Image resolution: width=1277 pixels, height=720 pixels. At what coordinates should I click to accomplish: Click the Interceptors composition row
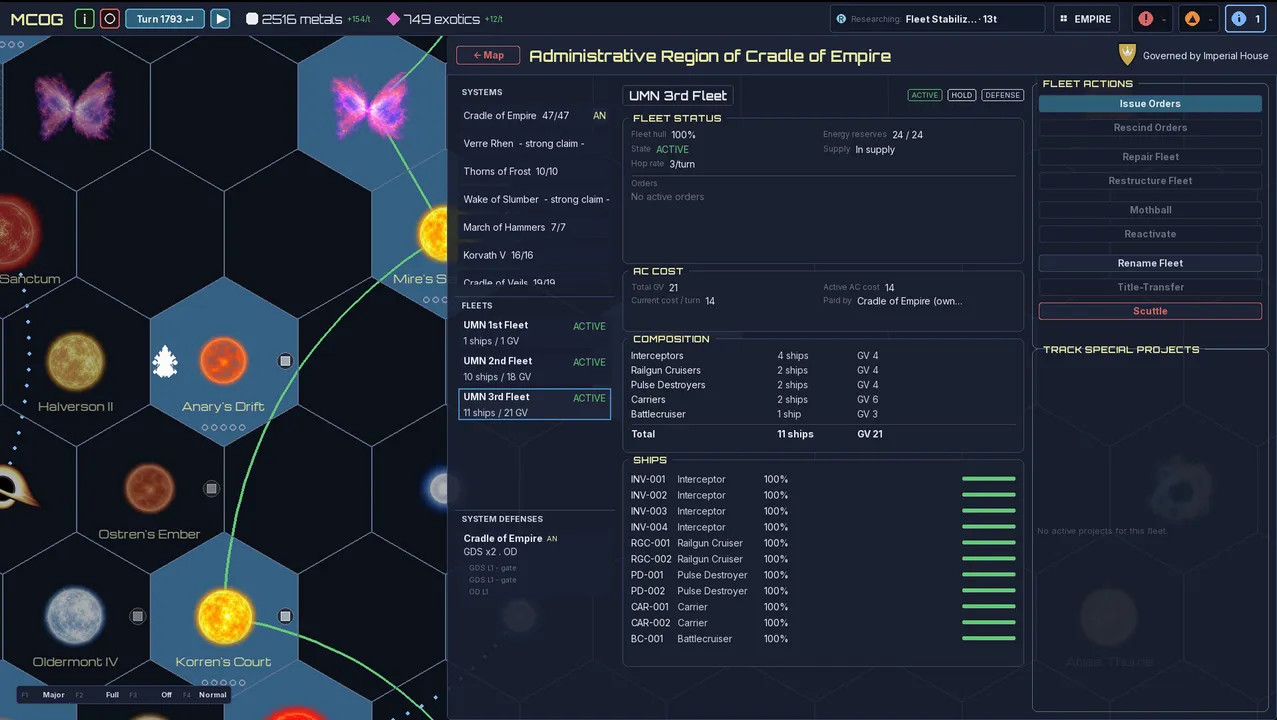point(823,356)
